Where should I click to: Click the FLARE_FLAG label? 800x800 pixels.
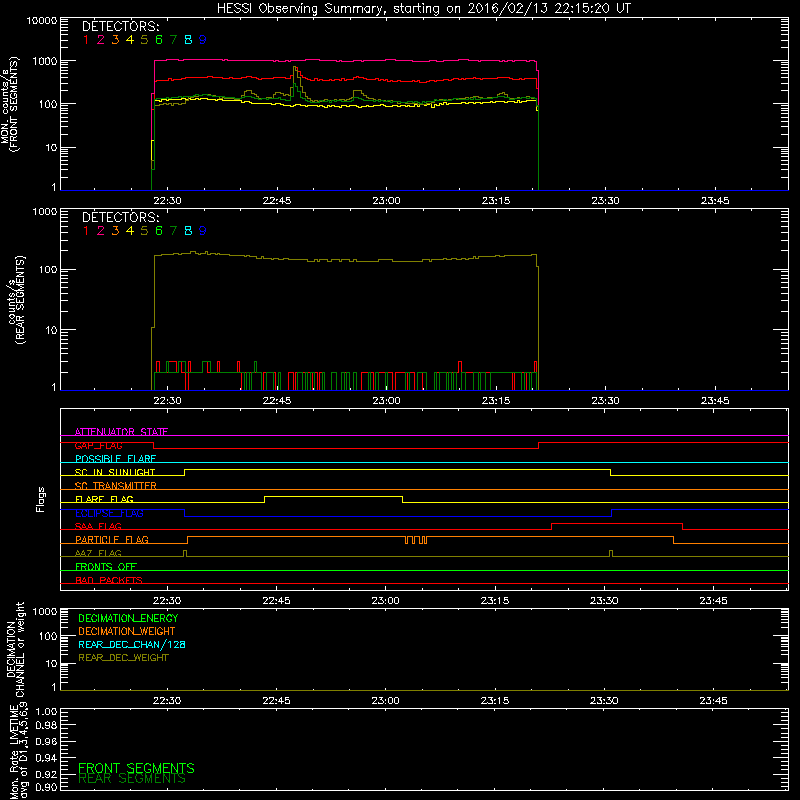pos(104,499)
